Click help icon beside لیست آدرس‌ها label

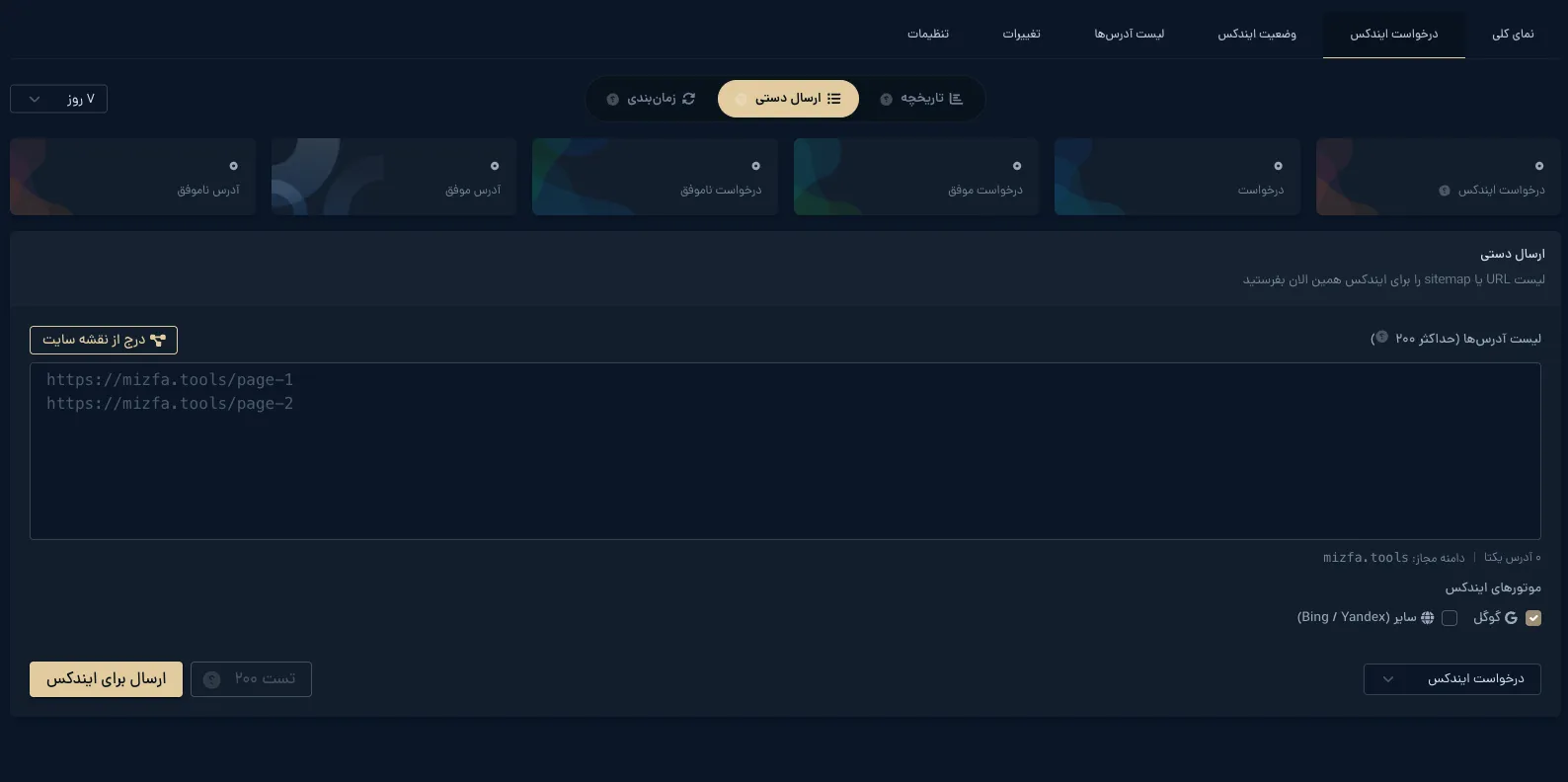[x=1381, y=338]
